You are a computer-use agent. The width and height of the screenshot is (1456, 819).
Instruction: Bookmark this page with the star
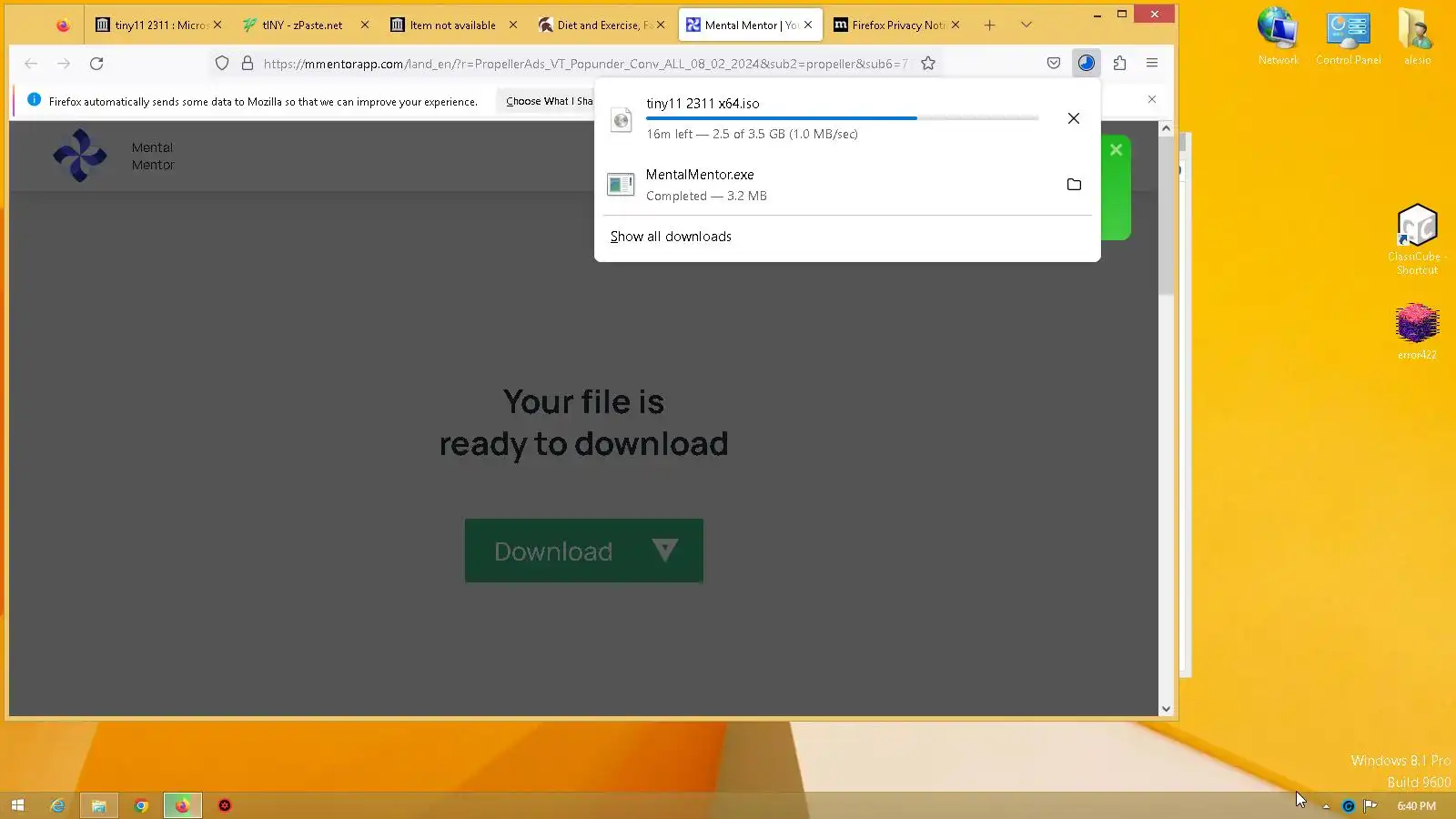(928, 64)
